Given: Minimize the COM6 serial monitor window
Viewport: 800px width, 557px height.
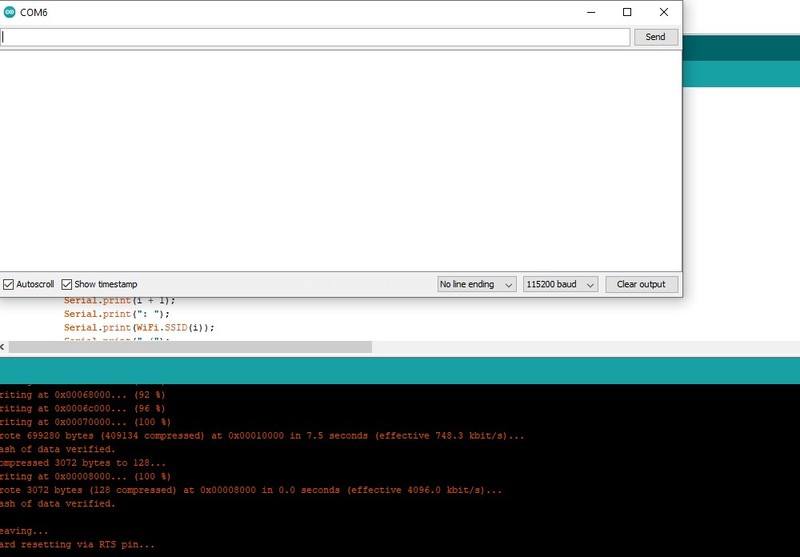Looking at the screenshot, I should click(591, 12).
